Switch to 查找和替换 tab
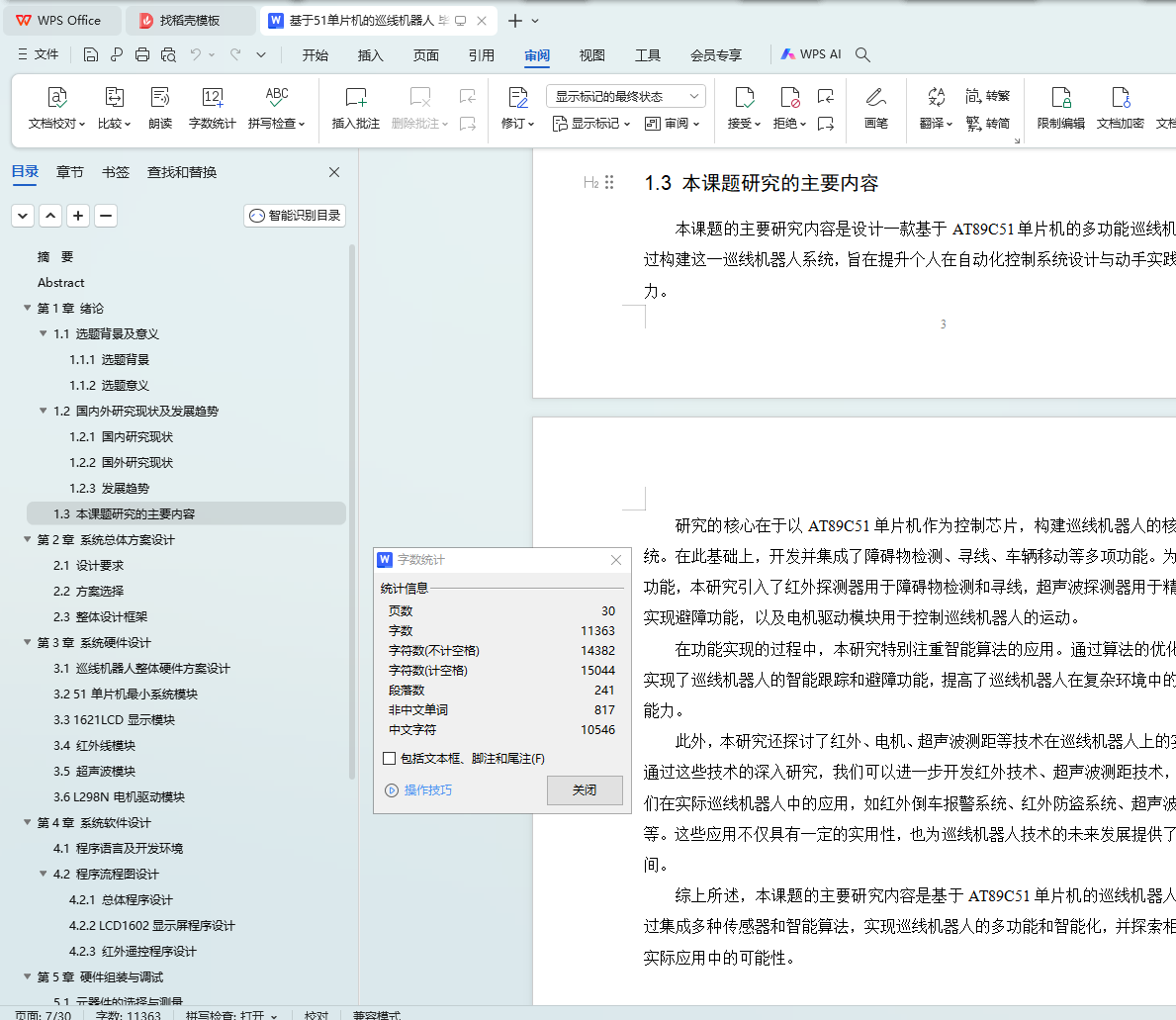This screenshot has height=1020, width=1176. [182, 172]
